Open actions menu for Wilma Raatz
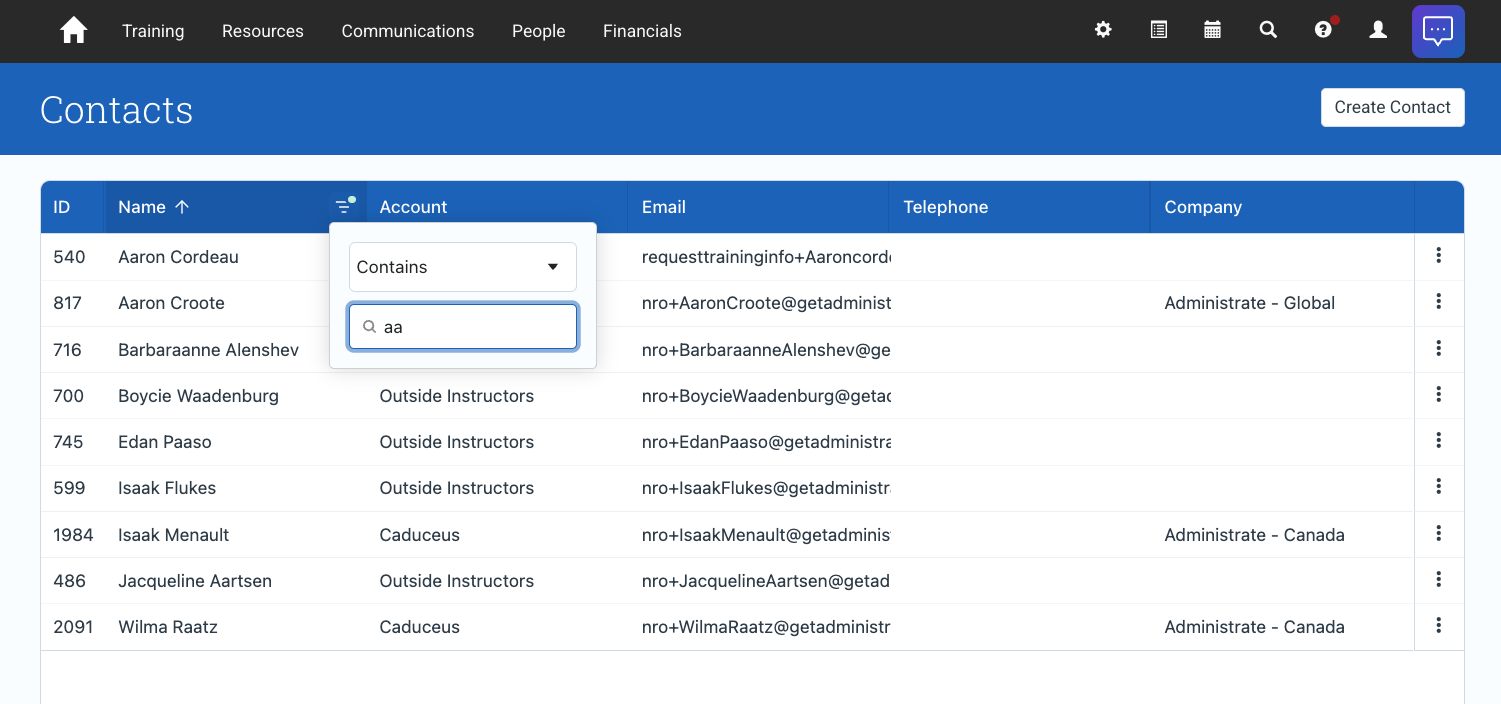This screenshot has width=1501, height=704. 1439,626
